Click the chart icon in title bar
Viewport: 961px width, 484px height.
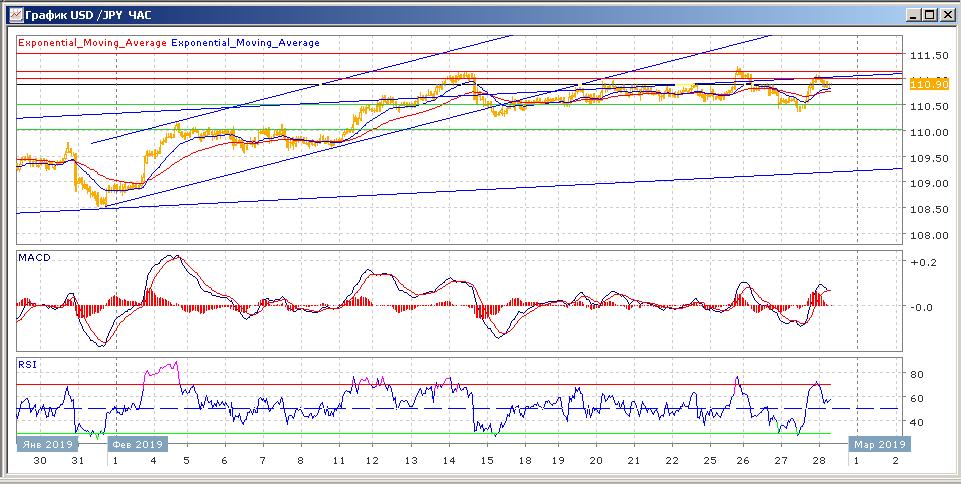14,15
